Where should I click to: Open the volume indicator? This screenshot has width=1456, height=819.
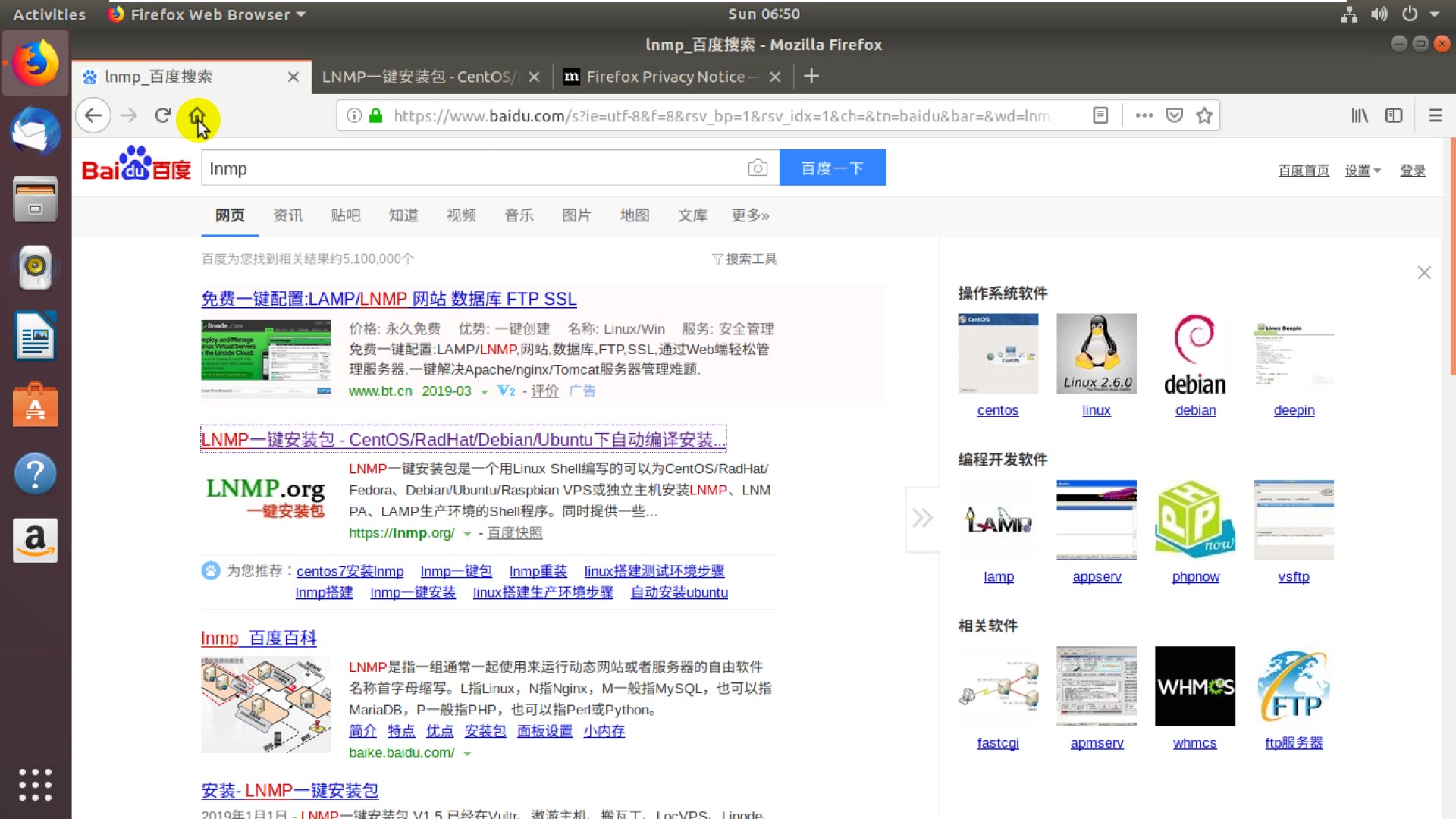[1379, 14]
